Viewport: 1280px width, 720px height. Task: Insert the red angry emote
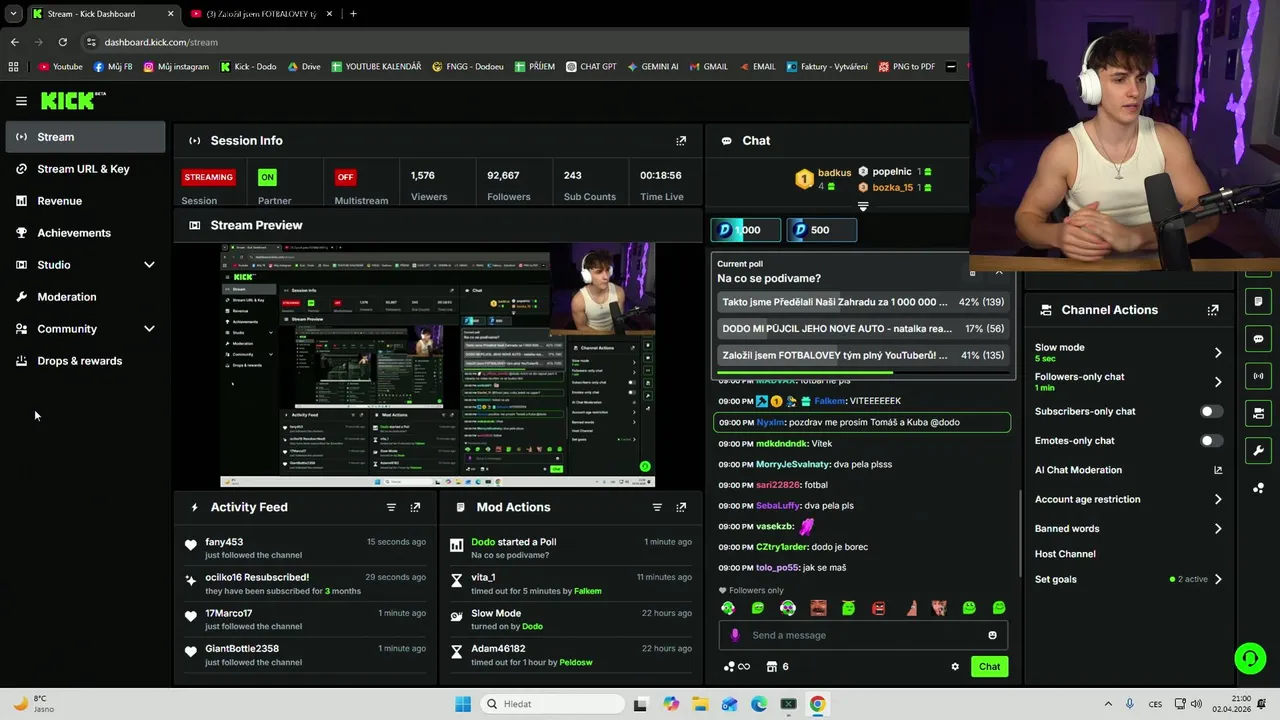tap(878, 608)
